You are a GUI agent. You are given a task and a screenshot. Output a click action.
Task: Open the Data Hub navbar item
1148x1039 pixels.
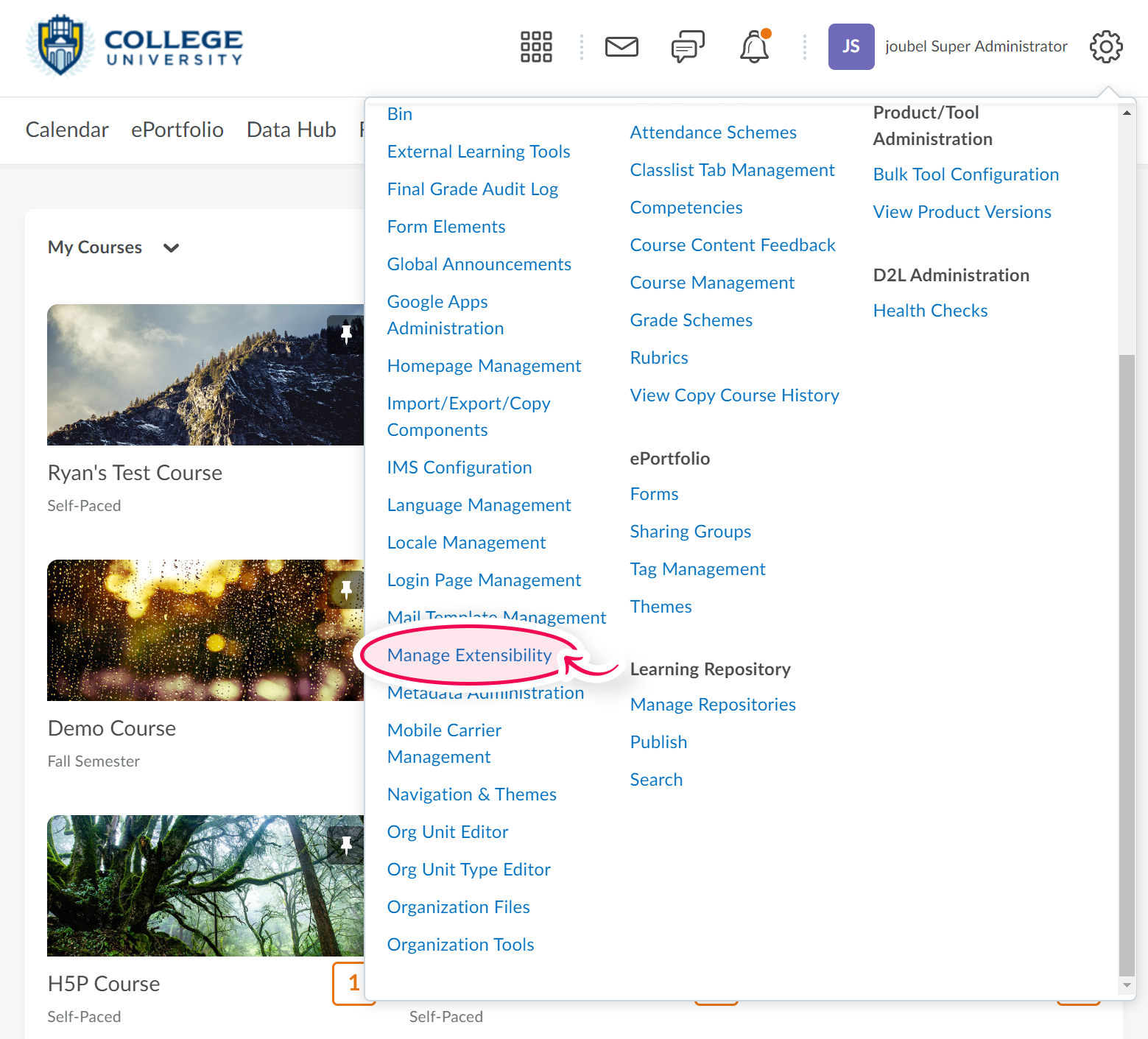pyautogui.click(x=291, y=130)
